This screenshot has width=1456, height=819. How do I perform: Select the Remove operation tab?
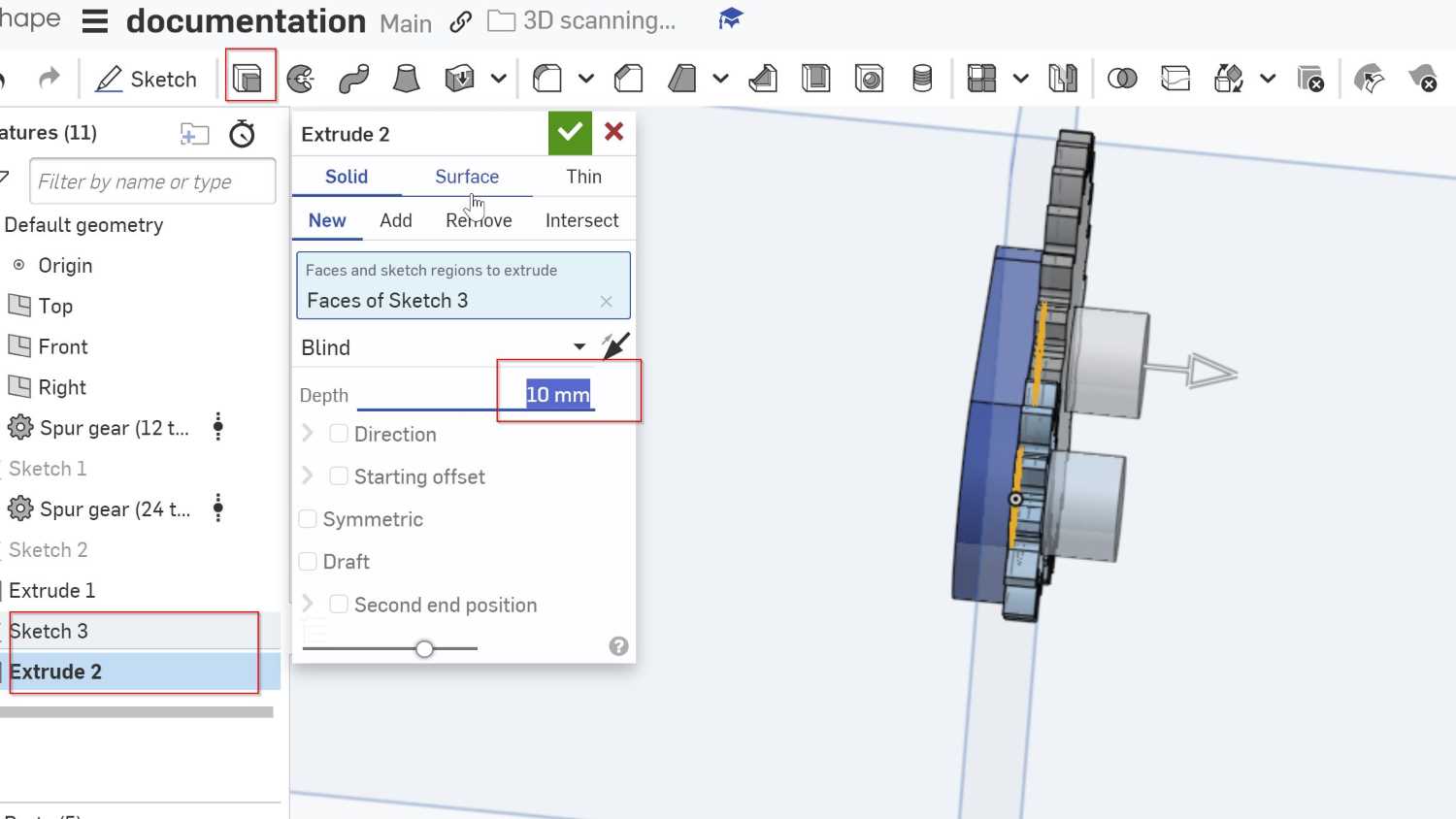[479, 220]
